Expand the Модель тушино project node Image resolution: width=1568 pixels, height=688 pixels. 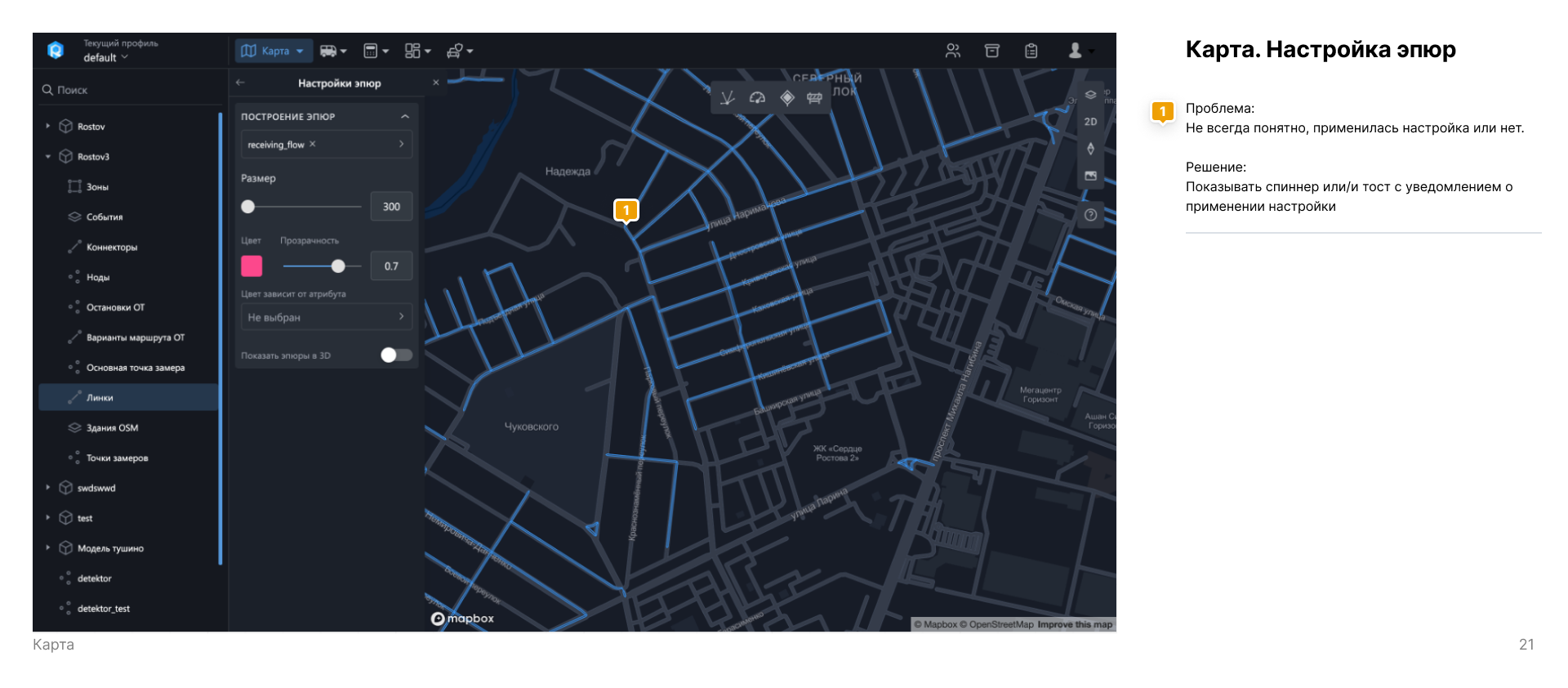[x=48, y=548]
